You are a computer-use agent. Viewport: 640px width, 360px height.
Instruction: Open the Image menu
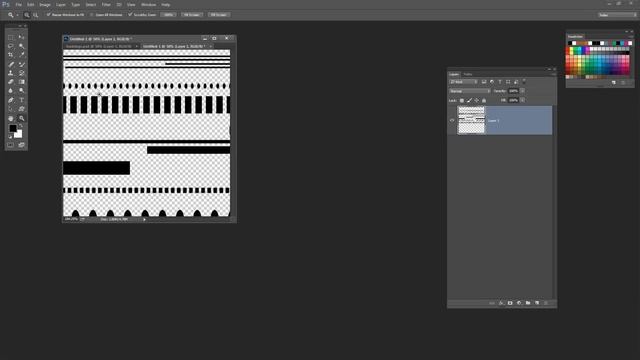[45, 4]
